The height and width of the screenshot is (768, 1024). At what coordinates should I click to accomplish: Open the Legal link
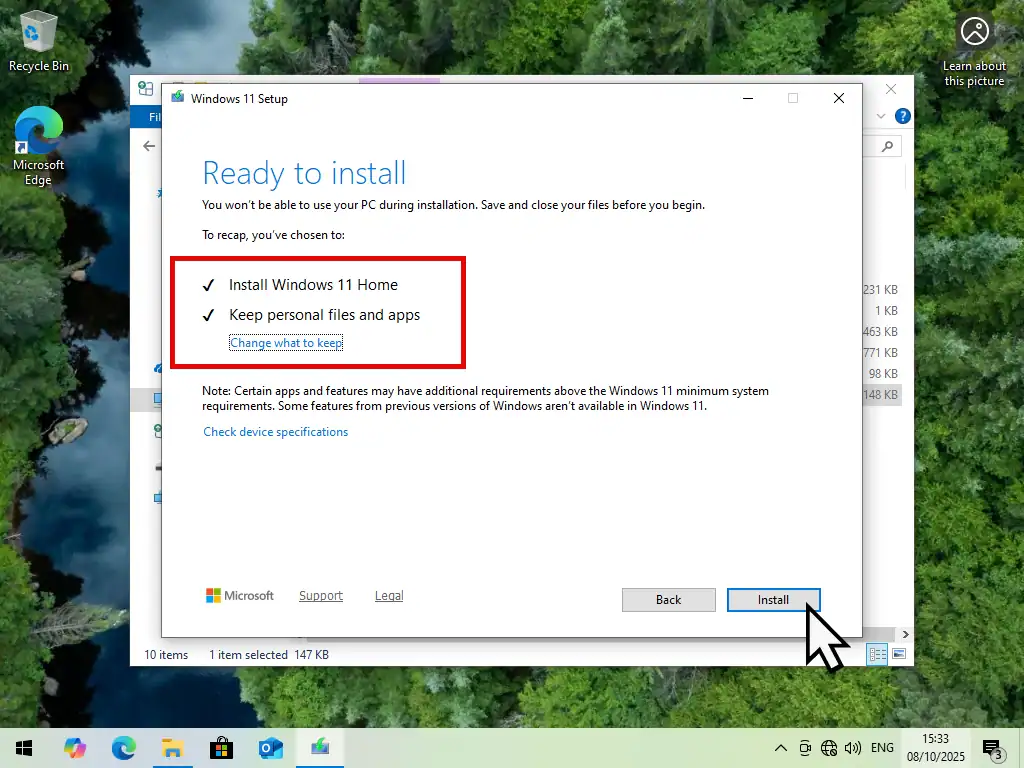point(389,596)
